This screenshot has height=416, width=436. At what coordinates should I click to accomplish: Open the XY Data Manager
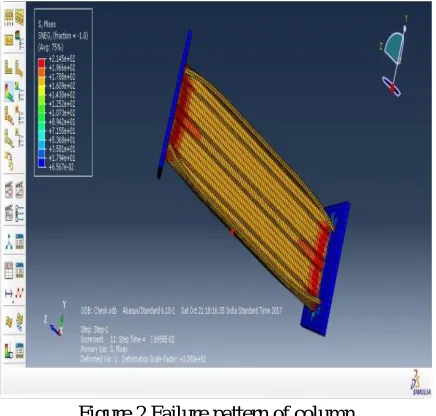(x=20, y=242)
